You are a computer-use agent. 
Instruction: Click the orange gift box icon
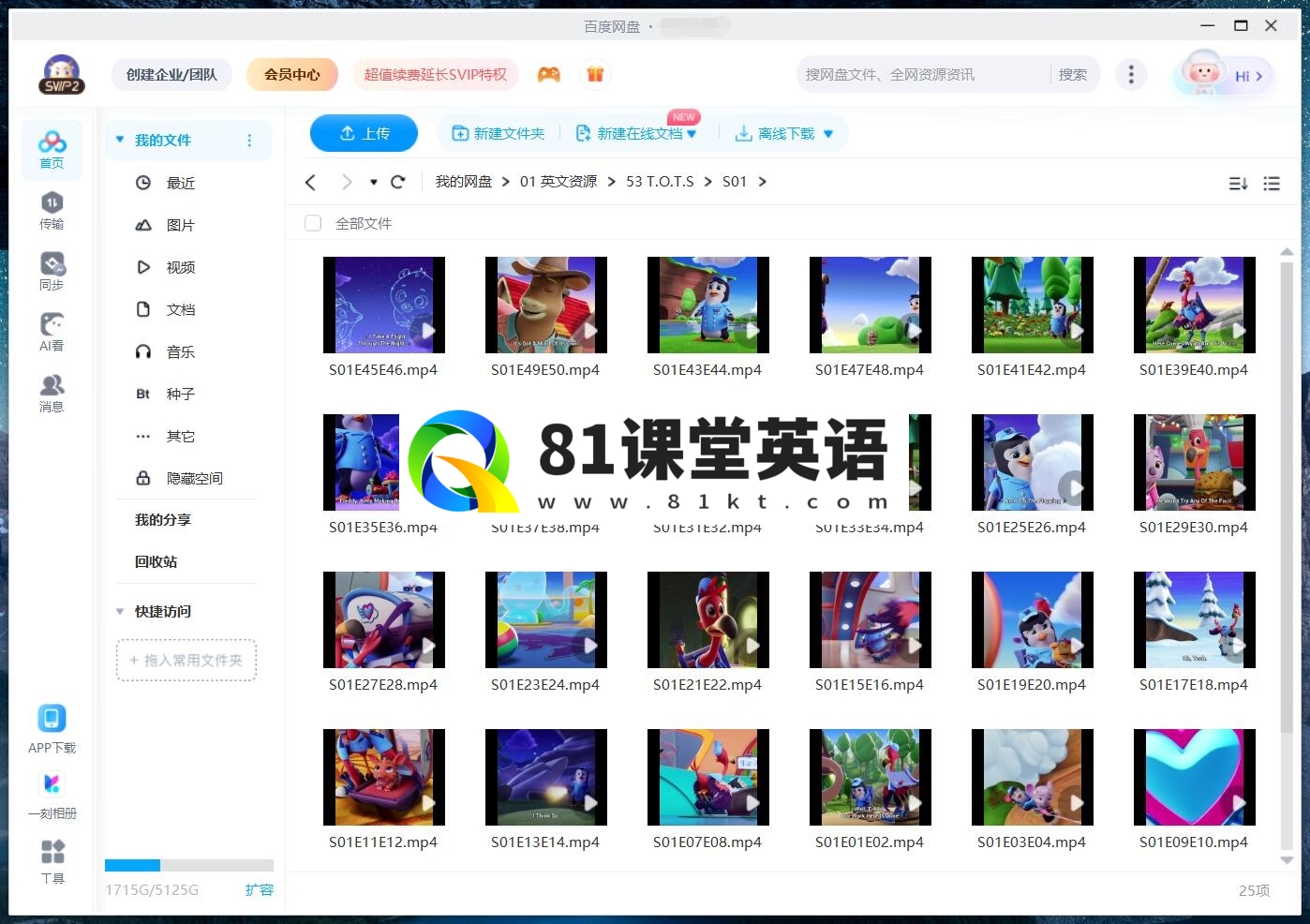(x=595, y=74)
